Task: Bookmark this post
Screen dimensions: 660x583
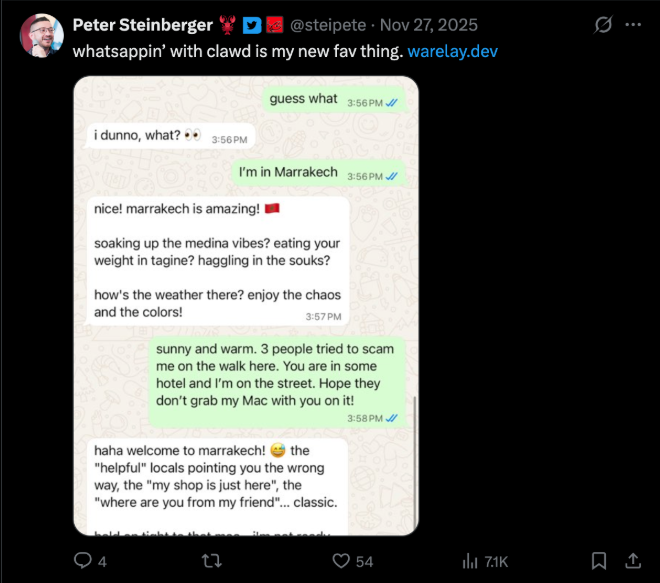Action: coord(598,560)
